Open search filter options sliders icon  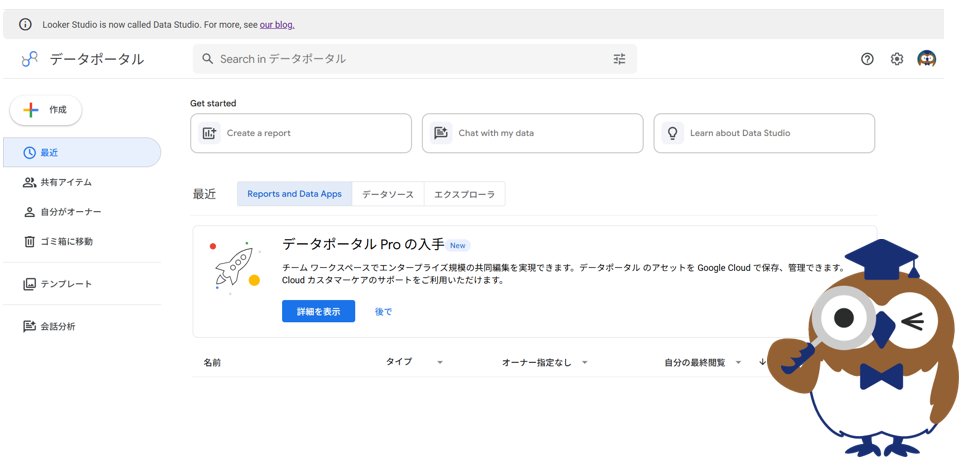pos(619,59)
